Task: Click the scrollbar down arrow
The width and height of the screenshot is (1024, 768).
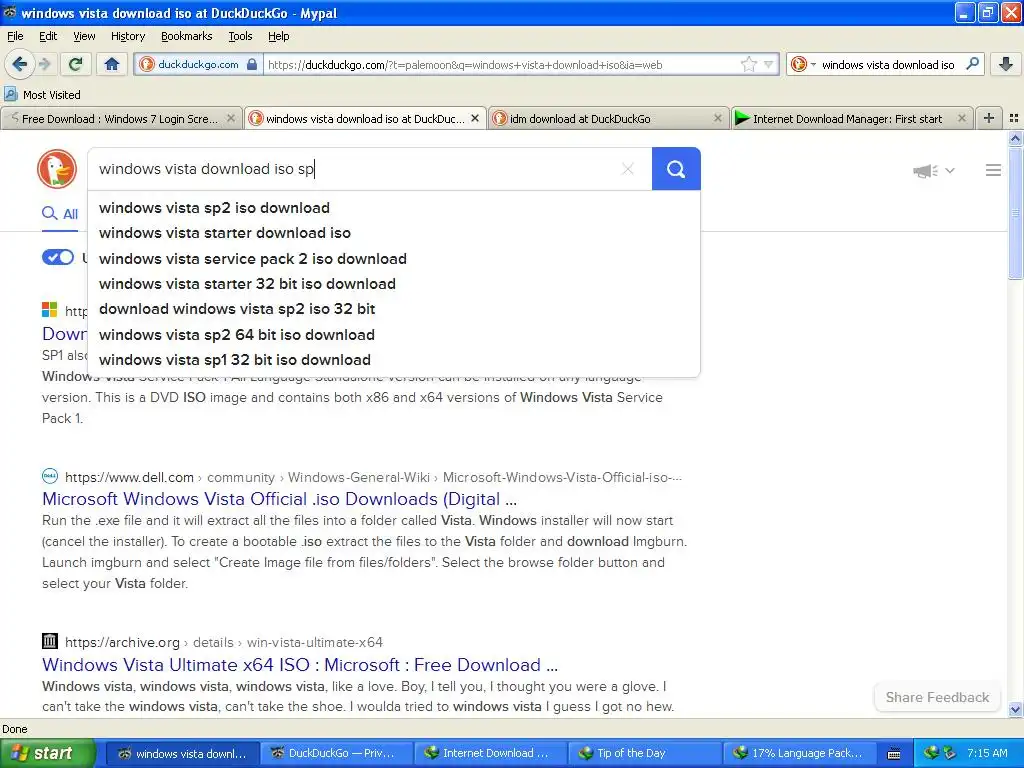Action: (x=1015, y=710)
